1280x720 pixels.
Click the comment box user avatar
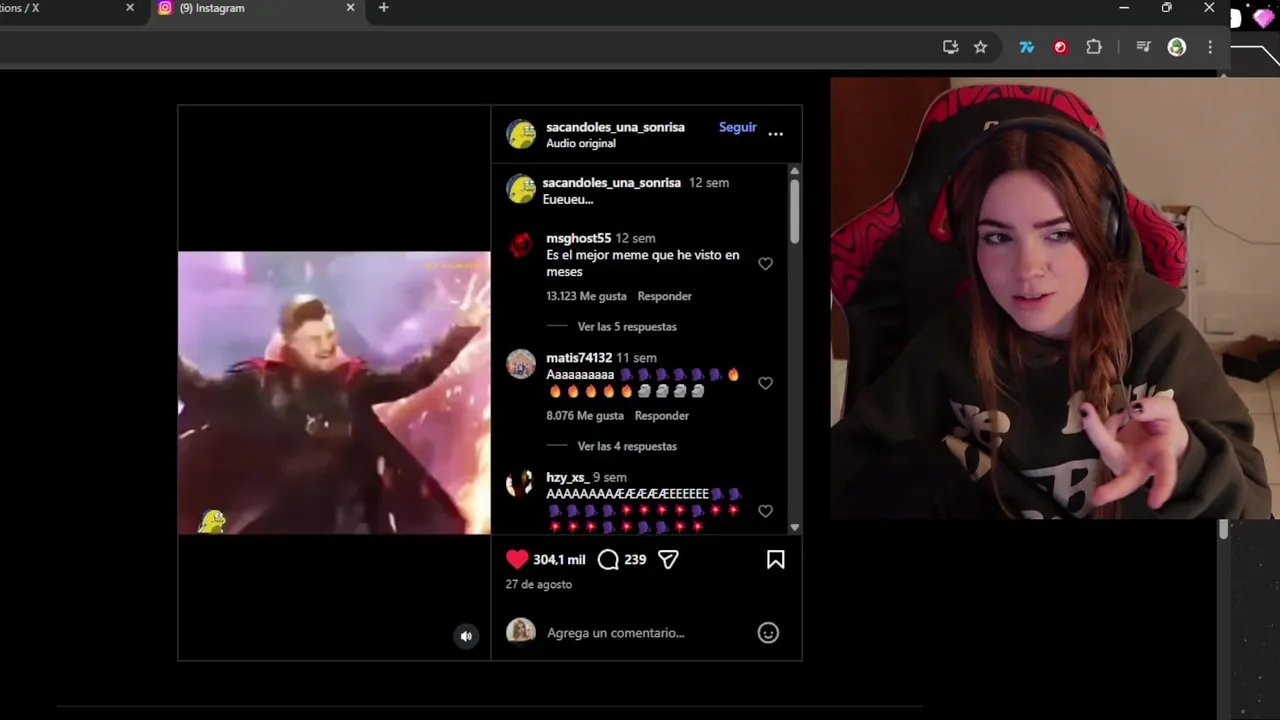point(521,631)
